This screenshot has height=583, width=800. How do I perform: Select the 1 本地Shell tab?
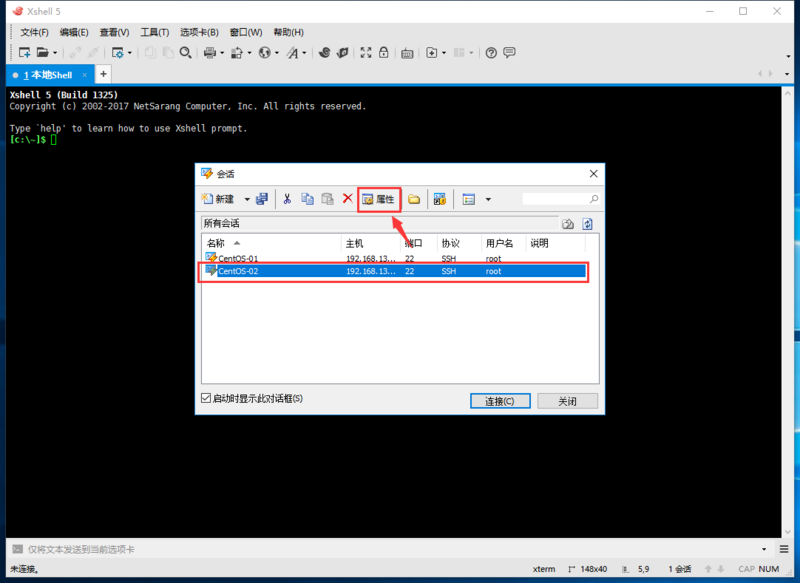click(x=48, y=75)
